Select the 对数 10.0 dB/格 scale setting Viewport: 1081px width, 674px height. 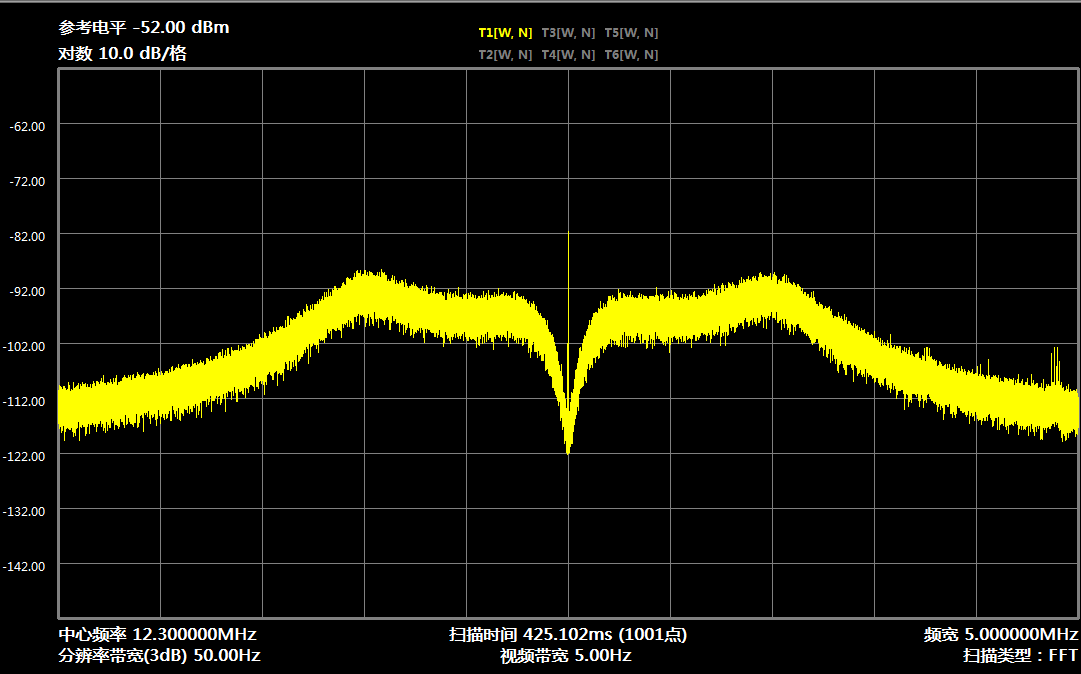click(x=122, y=54)
